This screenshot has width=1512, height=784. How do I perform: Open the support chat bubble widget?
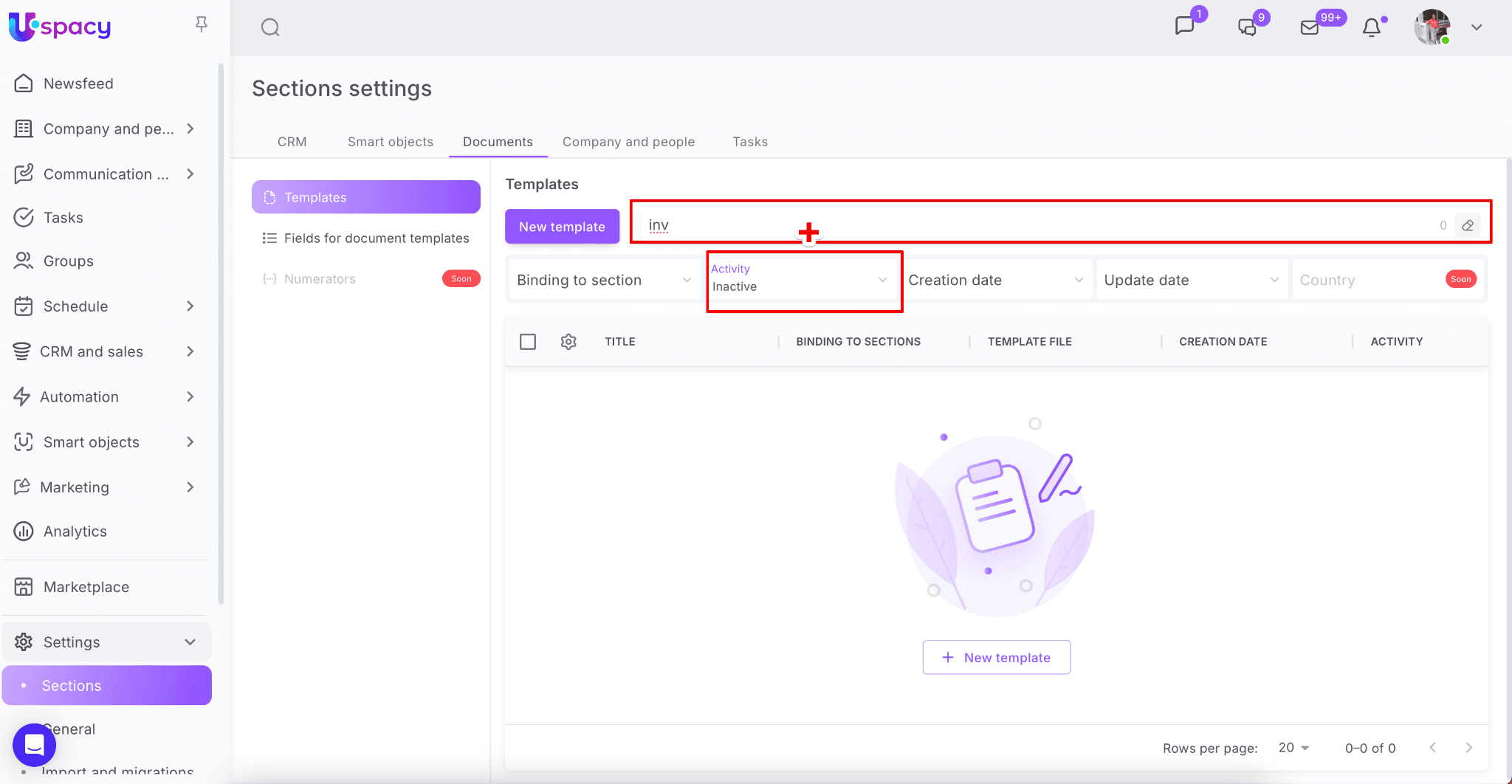coord(34,745)
